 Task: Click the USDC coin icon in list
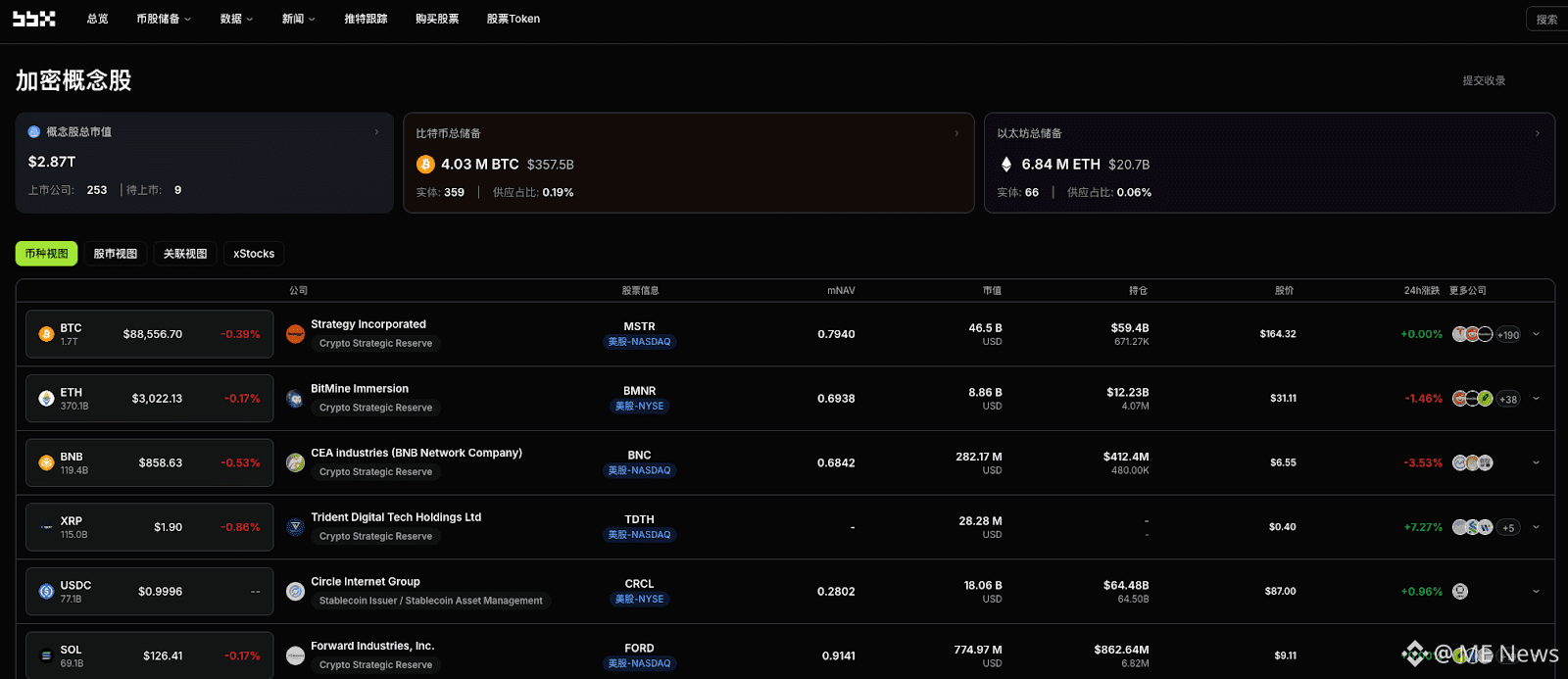(46, 592)
